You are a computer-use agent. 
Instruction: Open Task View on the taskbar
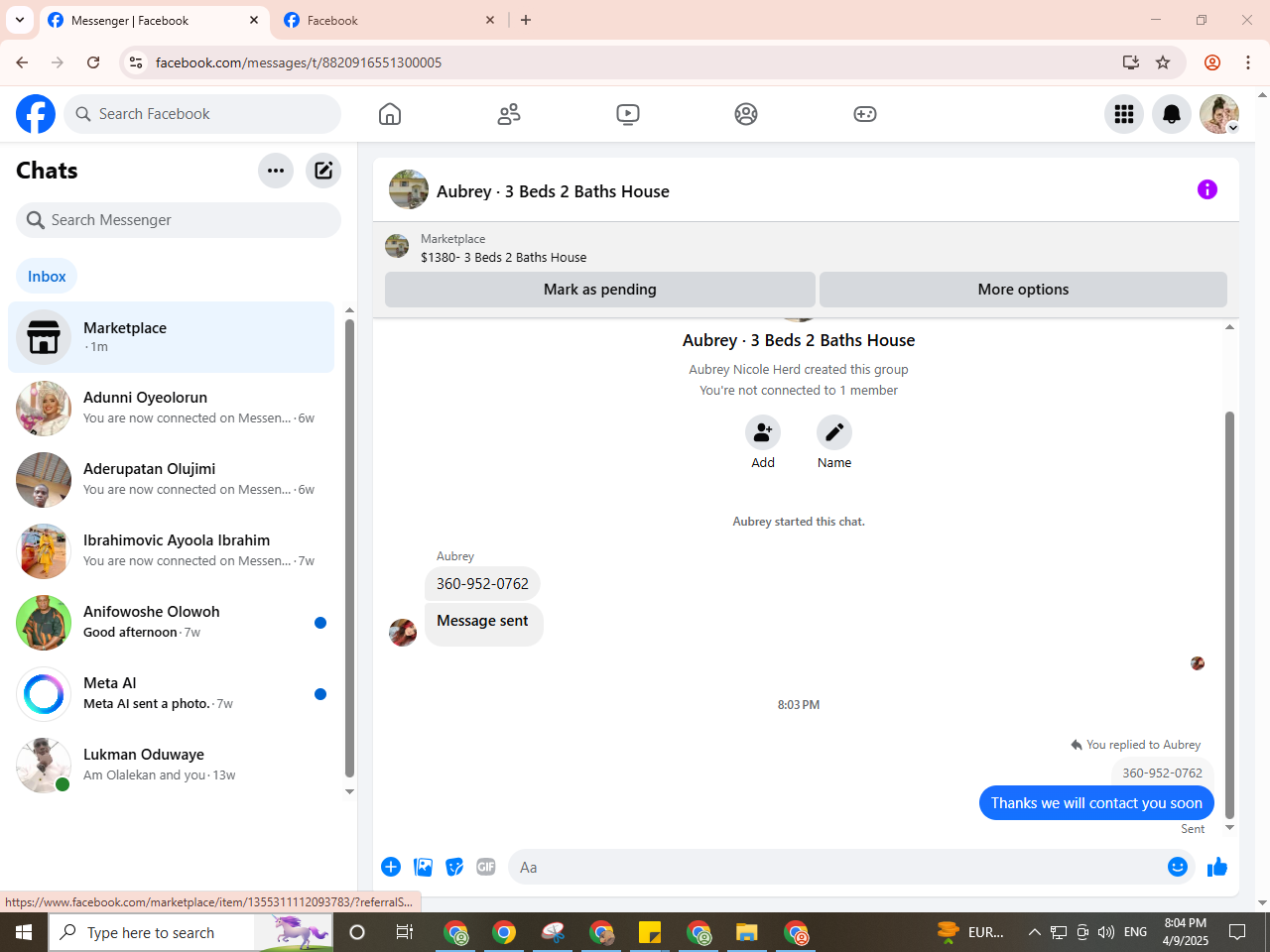tap(405, 932)
